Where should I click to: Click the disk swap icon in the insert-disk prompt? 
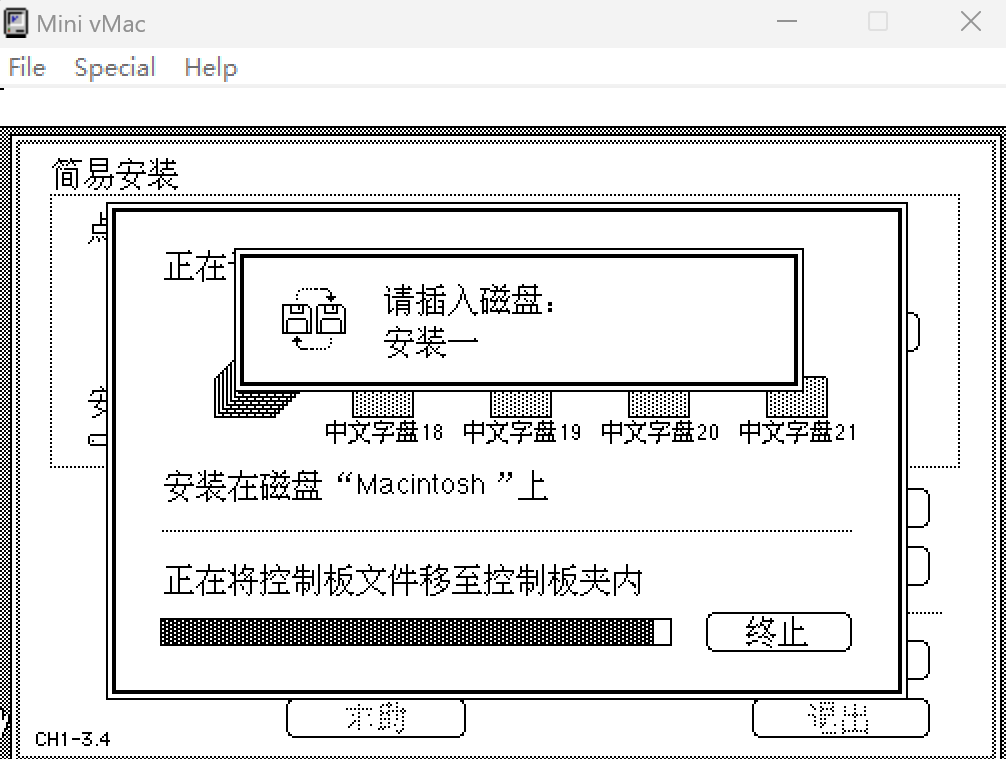(x=314, y=317)
